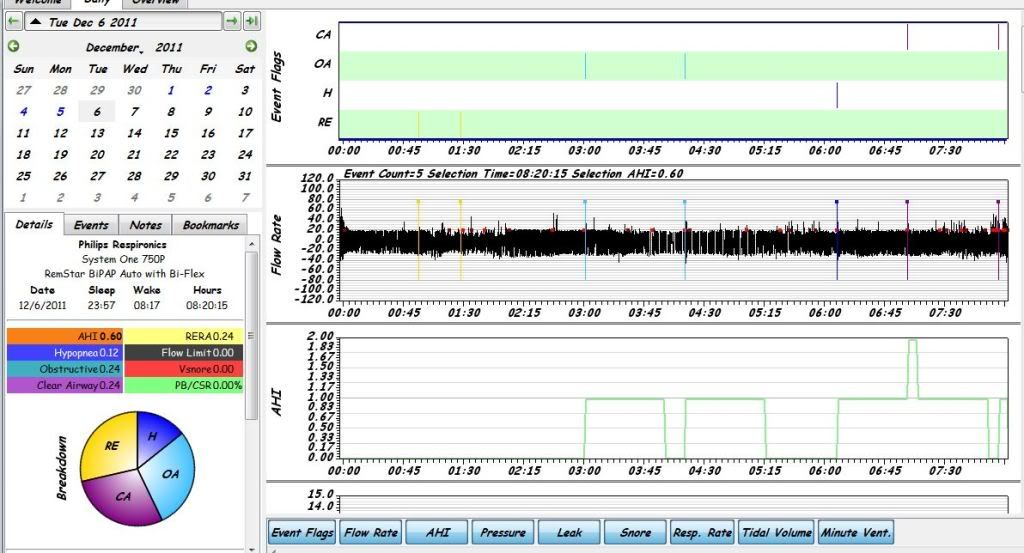Click the sleep time 23:57 value

pos(101,305)
